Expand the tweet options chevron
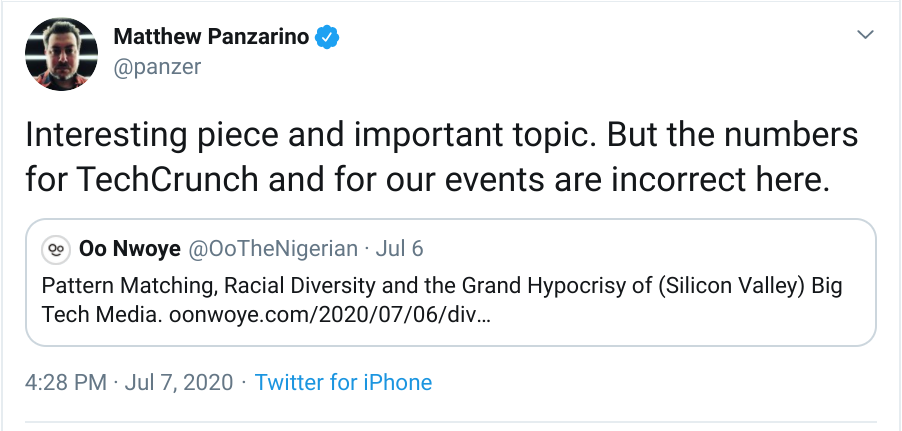 click(x=866, y=36)
